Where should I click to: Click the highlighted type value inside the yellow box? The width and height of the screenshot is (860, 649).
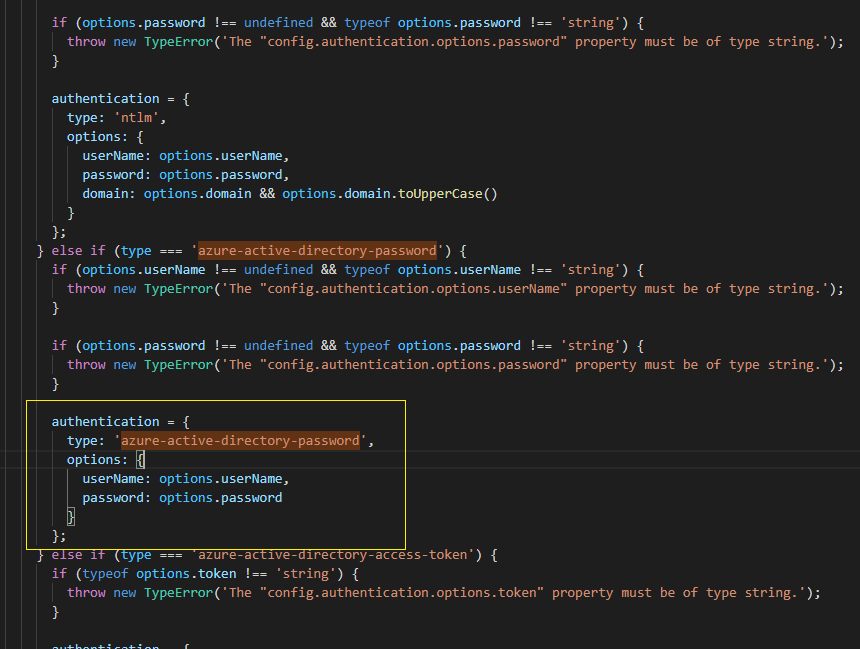coord(240,440)
